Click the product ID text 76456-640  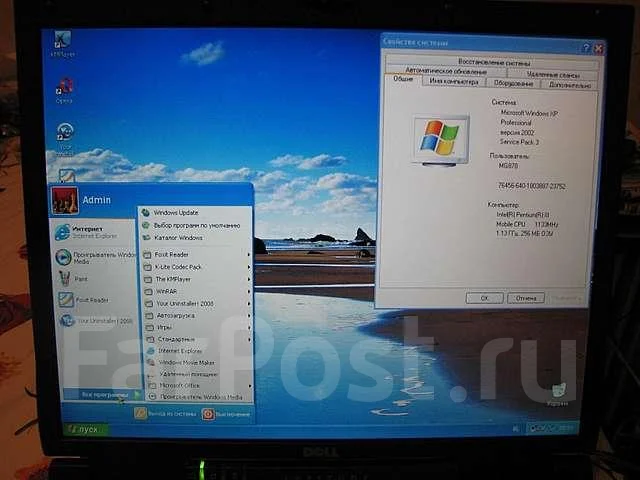click(531, 186)
